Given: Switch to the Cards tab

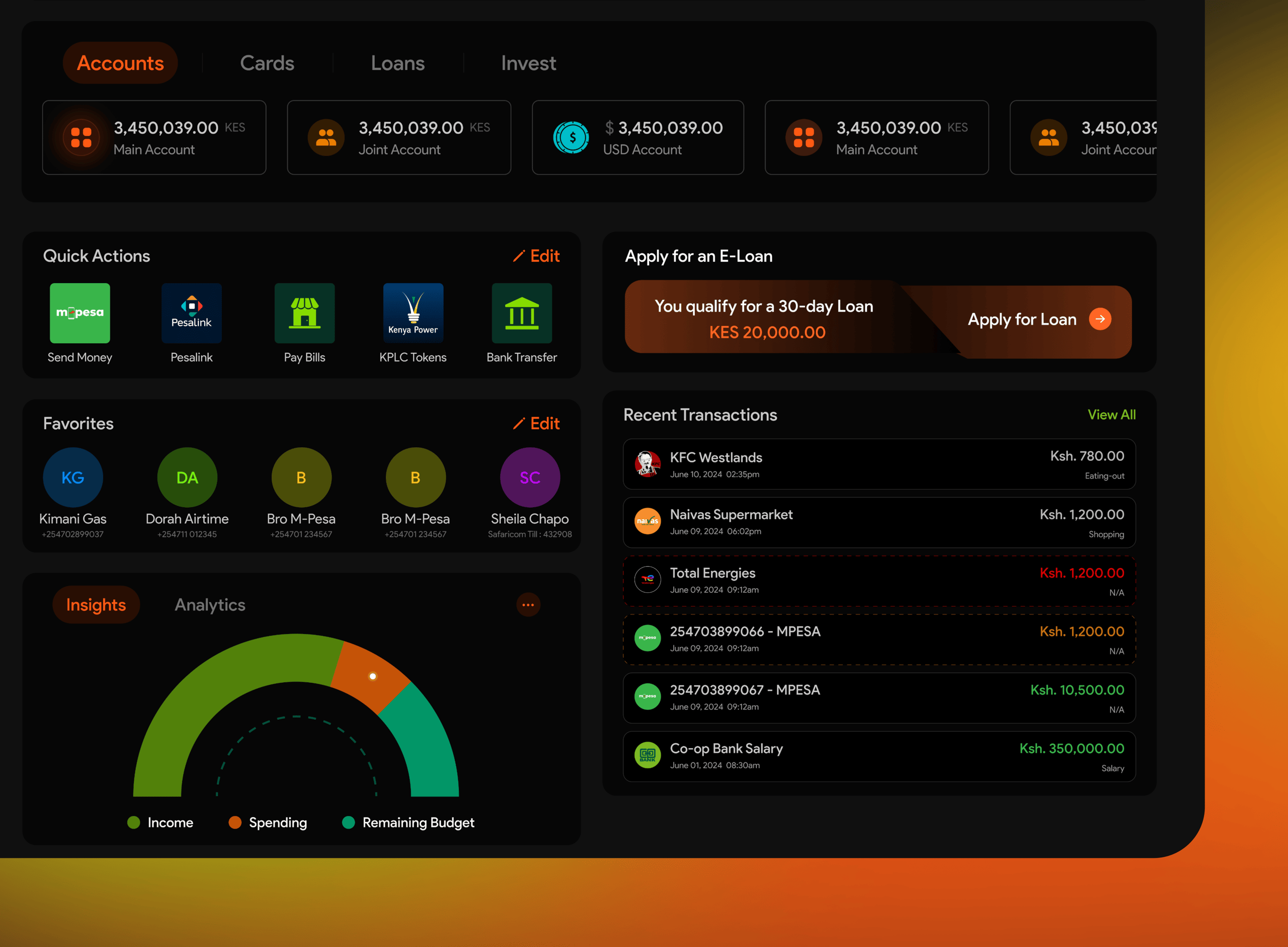Looking at the screenshot, I should pos(267,63).
